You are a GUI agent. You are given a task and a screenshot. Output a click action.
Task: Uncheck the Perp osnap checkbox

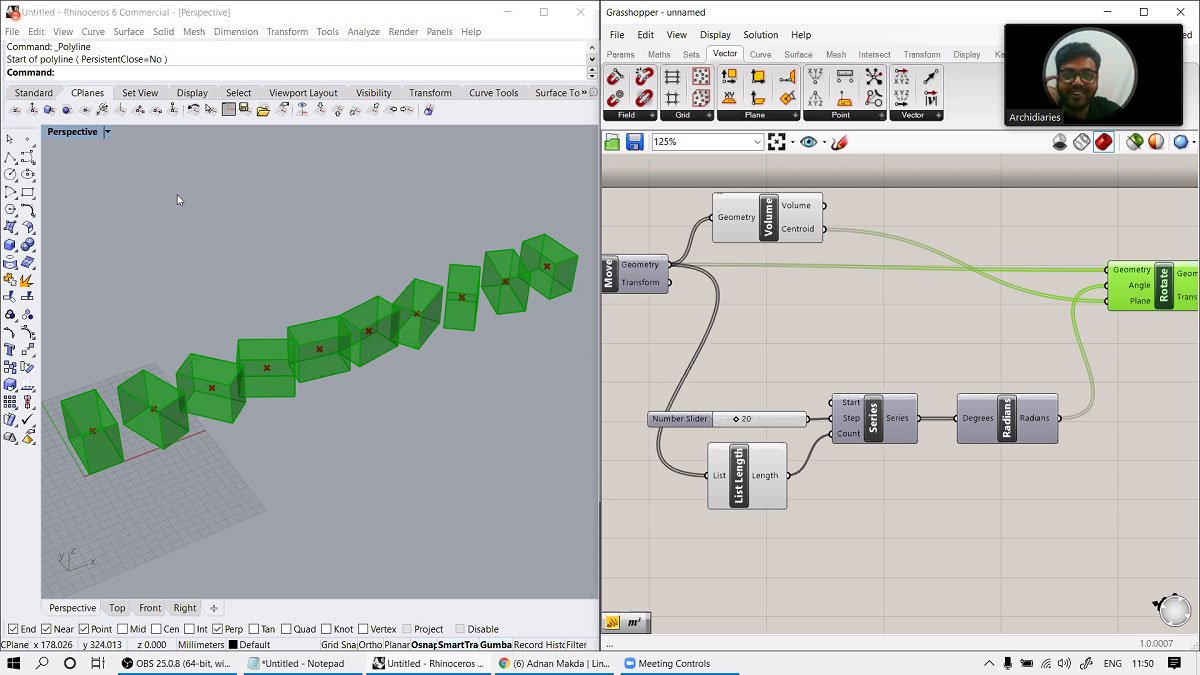[x=216, y=629]
